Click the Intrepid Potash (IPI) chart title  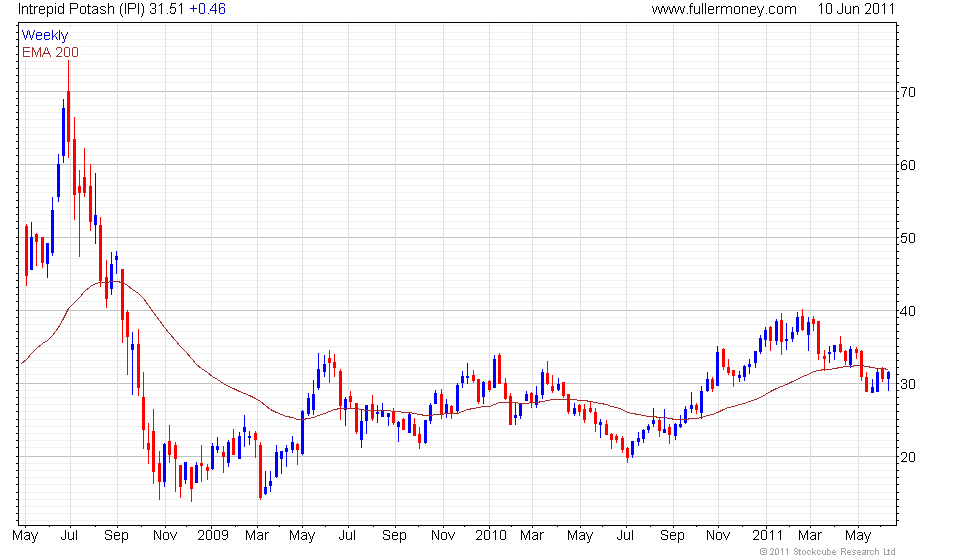81,9
